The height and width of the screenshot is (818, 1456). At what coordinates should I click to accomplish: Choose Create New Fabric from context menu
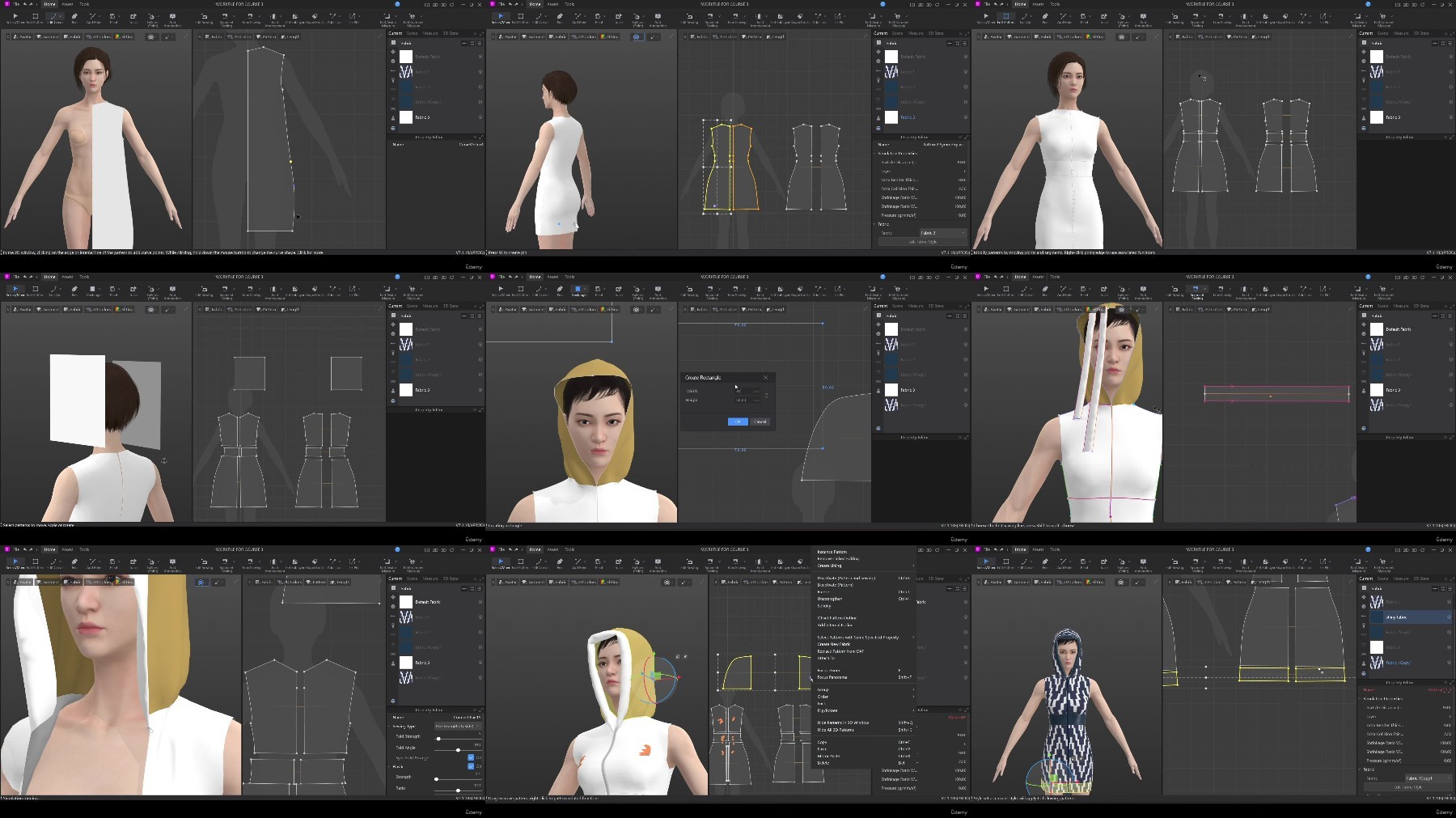(x=834, y=644)
